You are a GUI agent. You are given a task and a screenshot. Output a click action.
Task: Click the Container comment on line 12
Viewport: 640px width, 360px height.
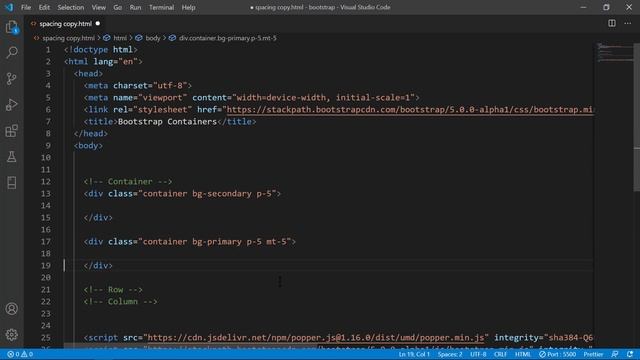pyautogui.click(x=128, y=182)
